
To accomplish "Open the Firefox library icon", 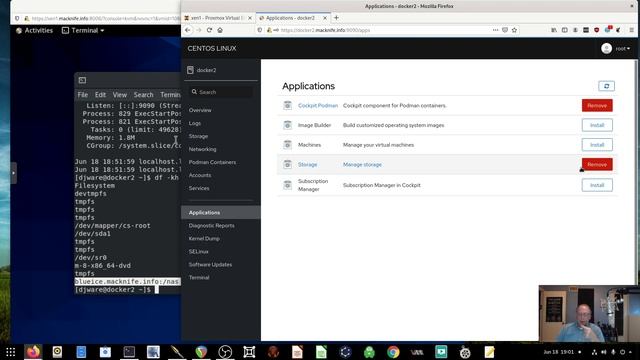I will pyautogui.click(x=554, y=30).
